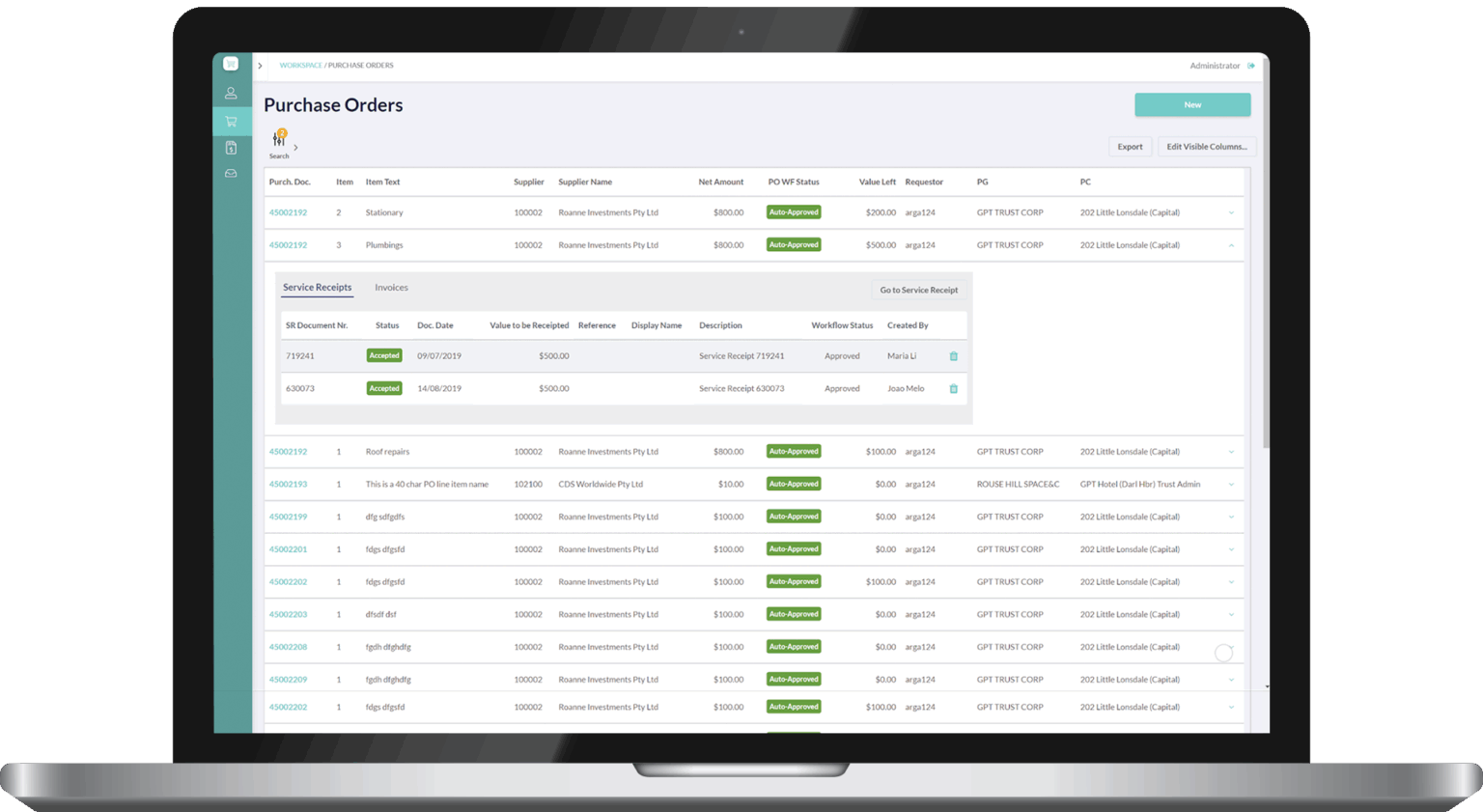Click the Export button

tap(1130, 147)
